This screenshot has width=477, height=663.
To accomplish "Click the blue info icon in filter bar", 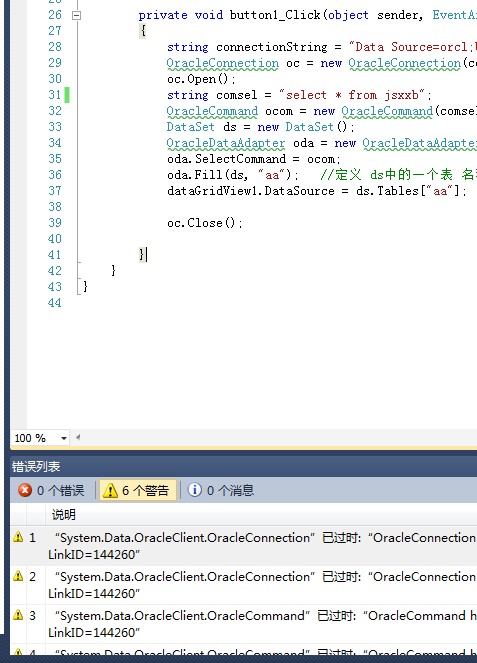I will click(x=195, y=490).
